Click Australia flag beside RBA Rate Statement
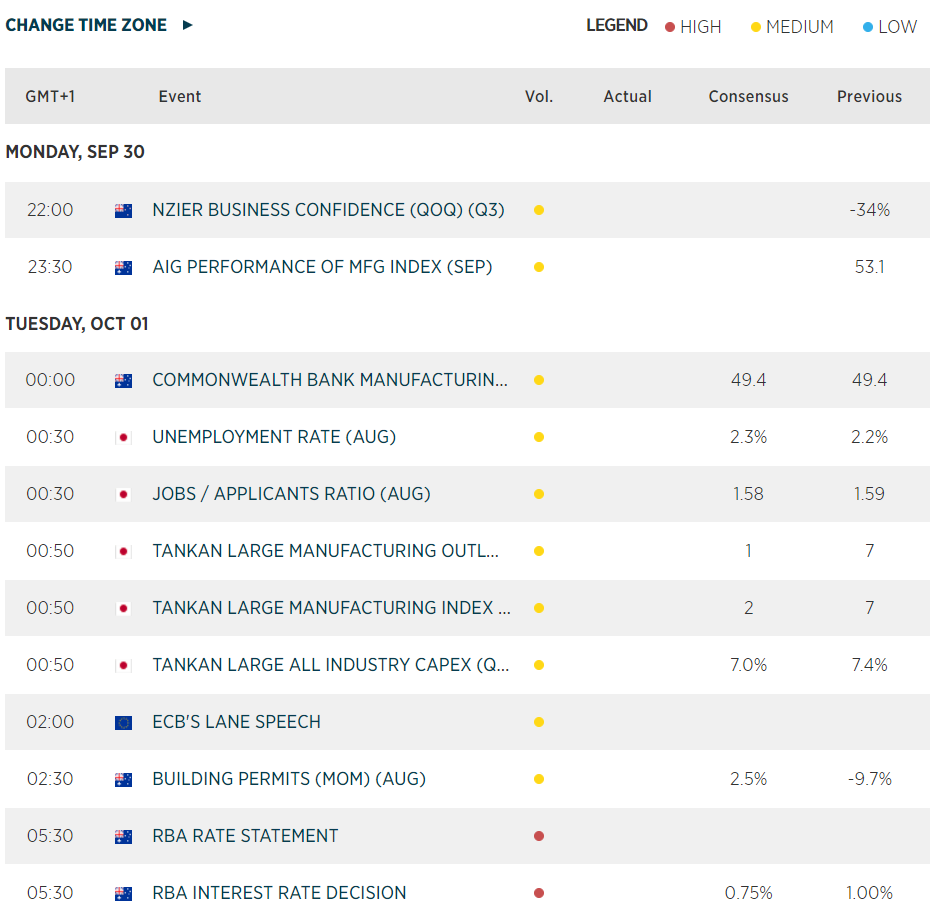Viewport: 936px width, 919px height. pyautogui.click(x=123, y=837)
